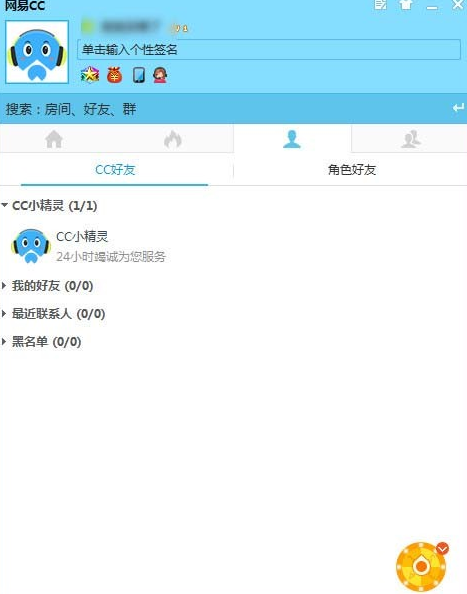Click the red chevron badge on wheel
467x594 pixels.
442,549
